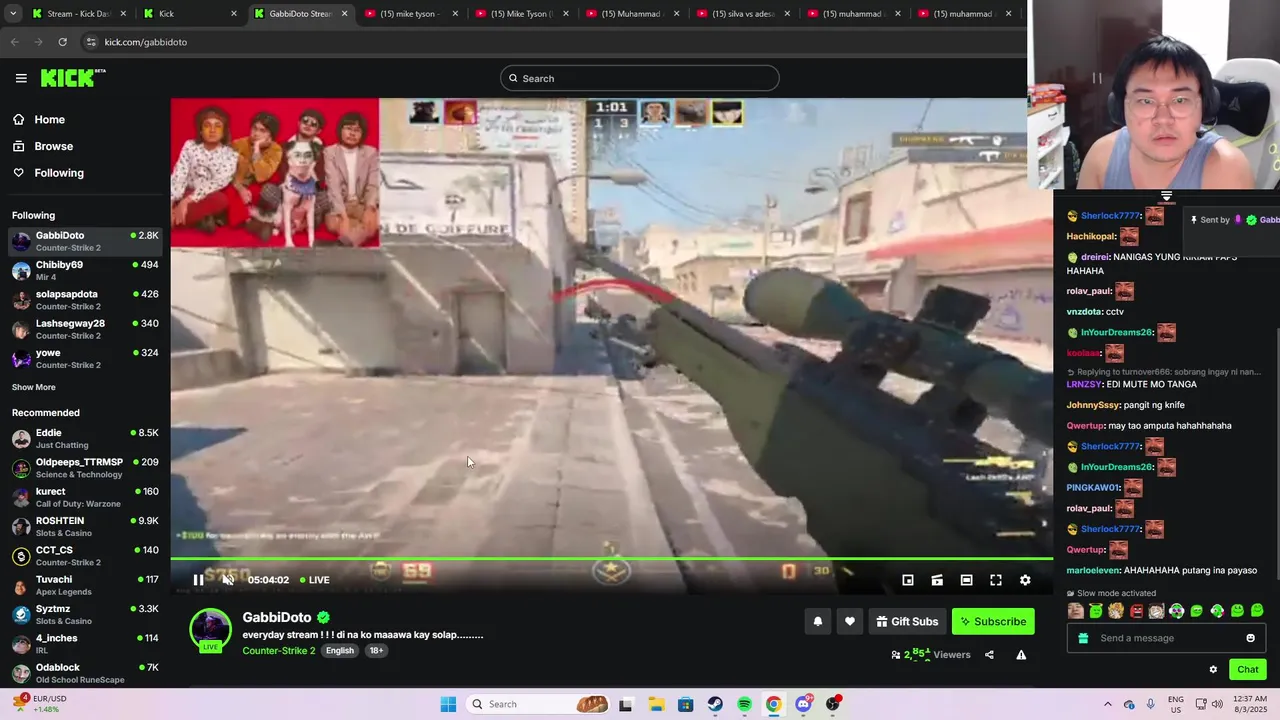Click GabbiDoto streamer avatar

[x=210, y=630]
